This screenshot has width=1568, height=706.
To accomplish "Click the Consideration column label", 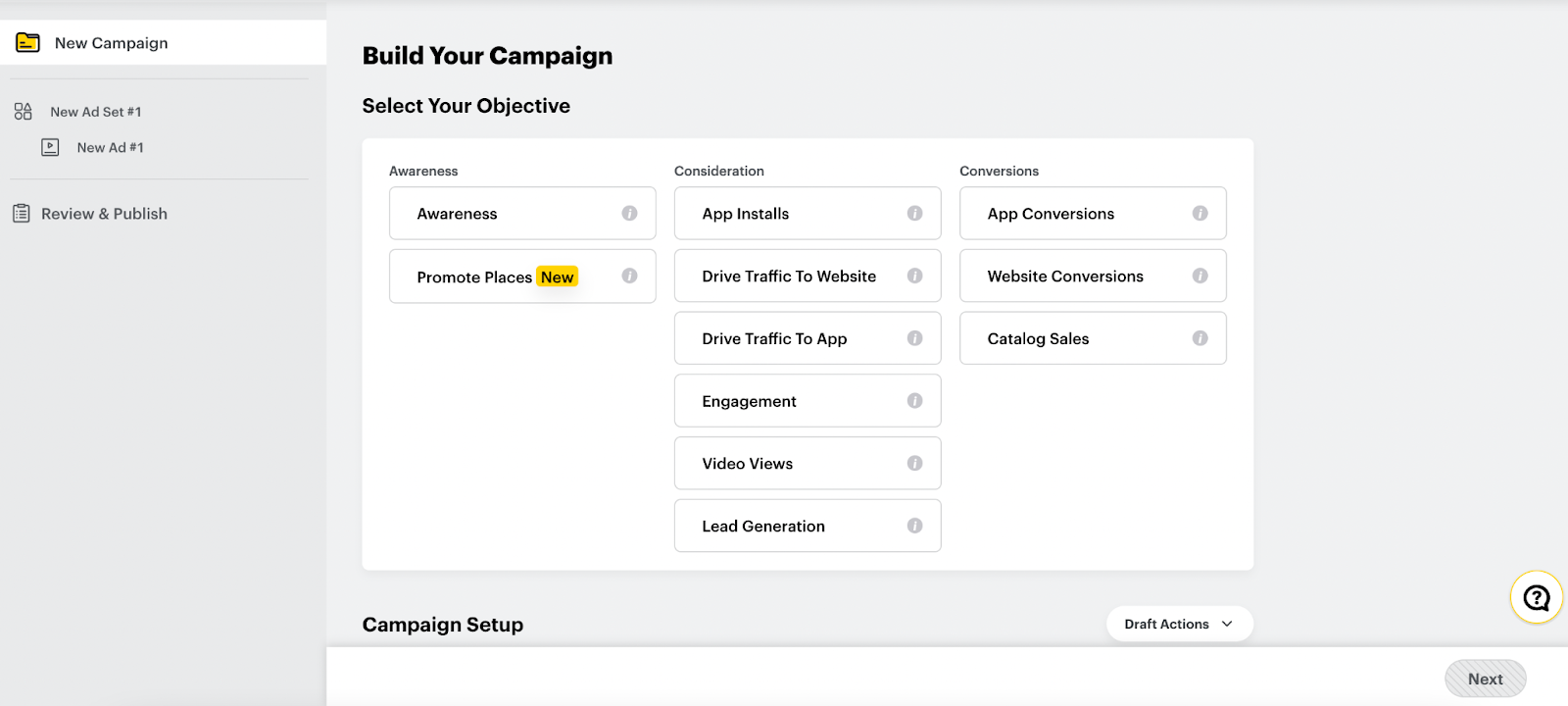I will pyautogui.click(x=719, y=171).
